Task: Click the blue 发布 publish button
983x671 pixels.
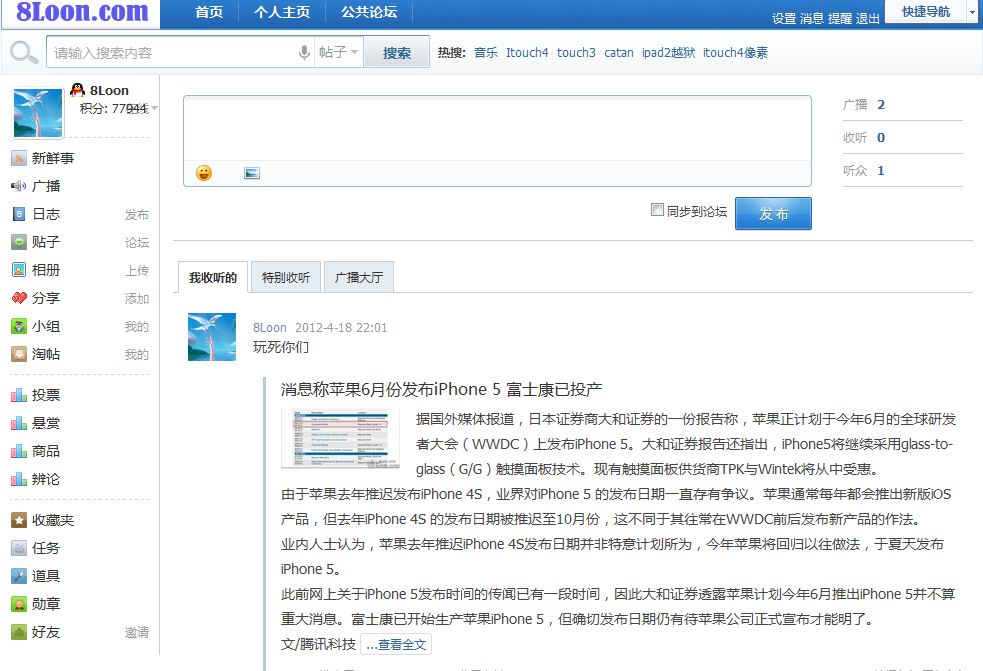Action: [773, 214]
